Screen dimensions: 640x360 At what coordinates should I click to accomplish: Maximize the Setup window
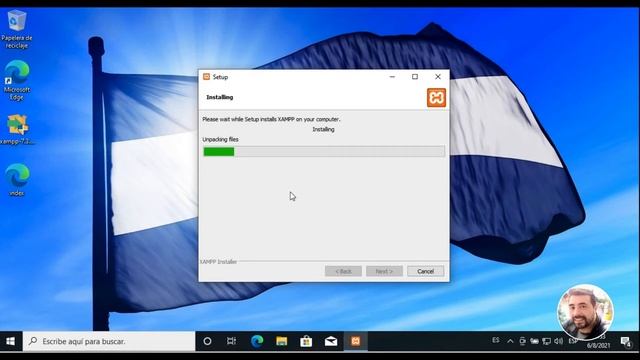[x=415, y=77]
